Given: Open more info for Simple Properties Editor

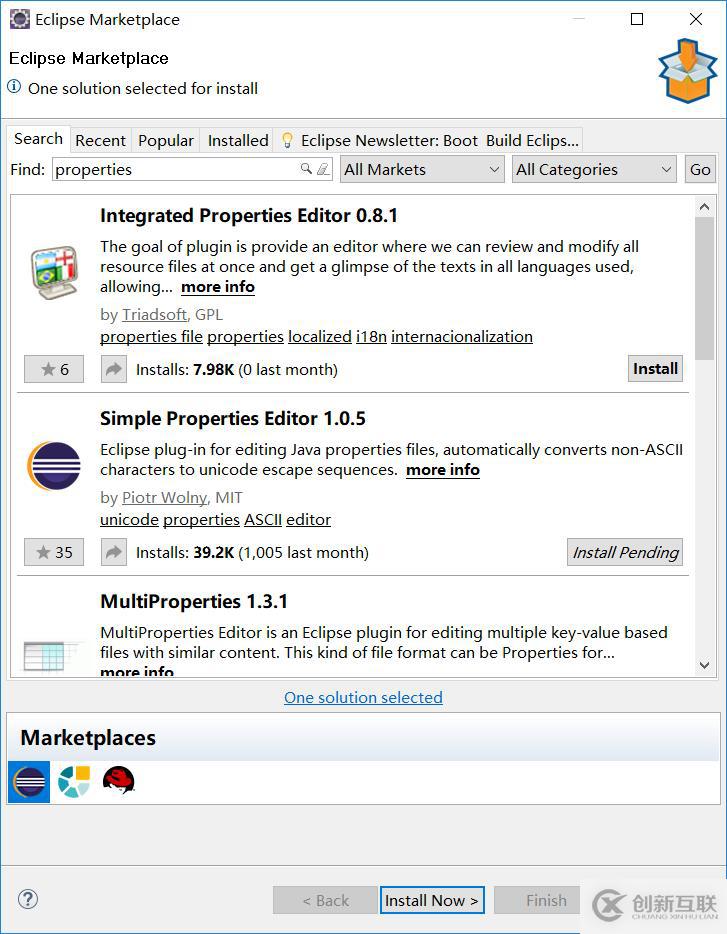Looking at the screenshot, I should click(443, 470).
